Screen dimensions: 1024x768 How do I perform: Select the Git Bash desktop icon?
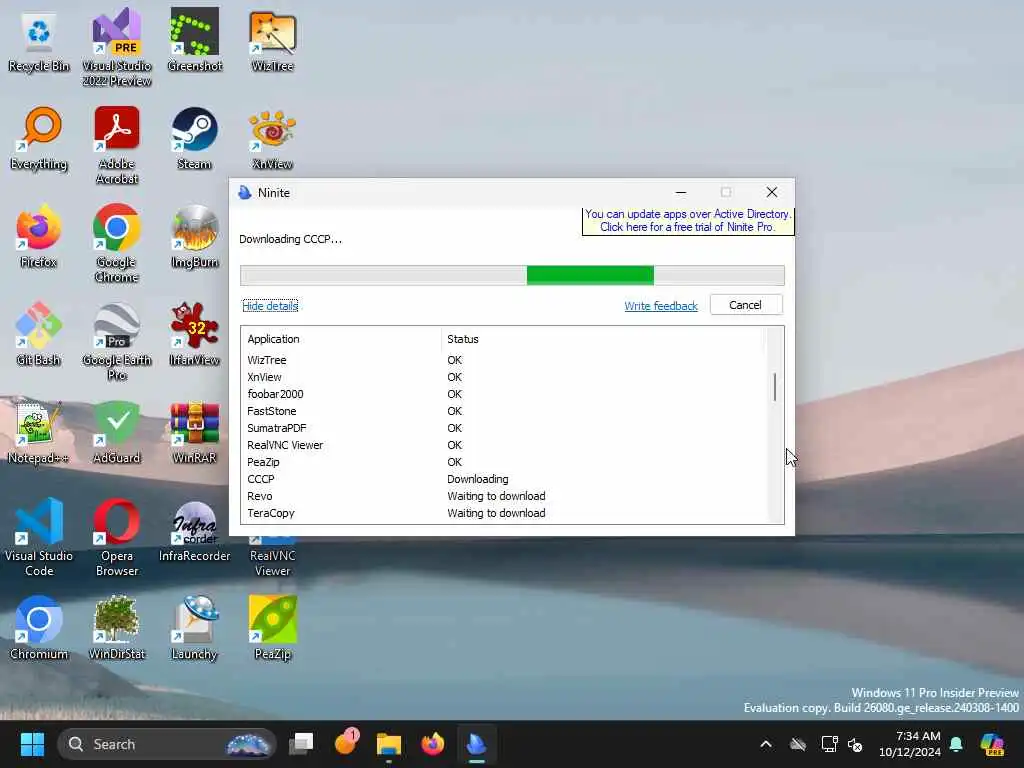click(x=39, y=334)
